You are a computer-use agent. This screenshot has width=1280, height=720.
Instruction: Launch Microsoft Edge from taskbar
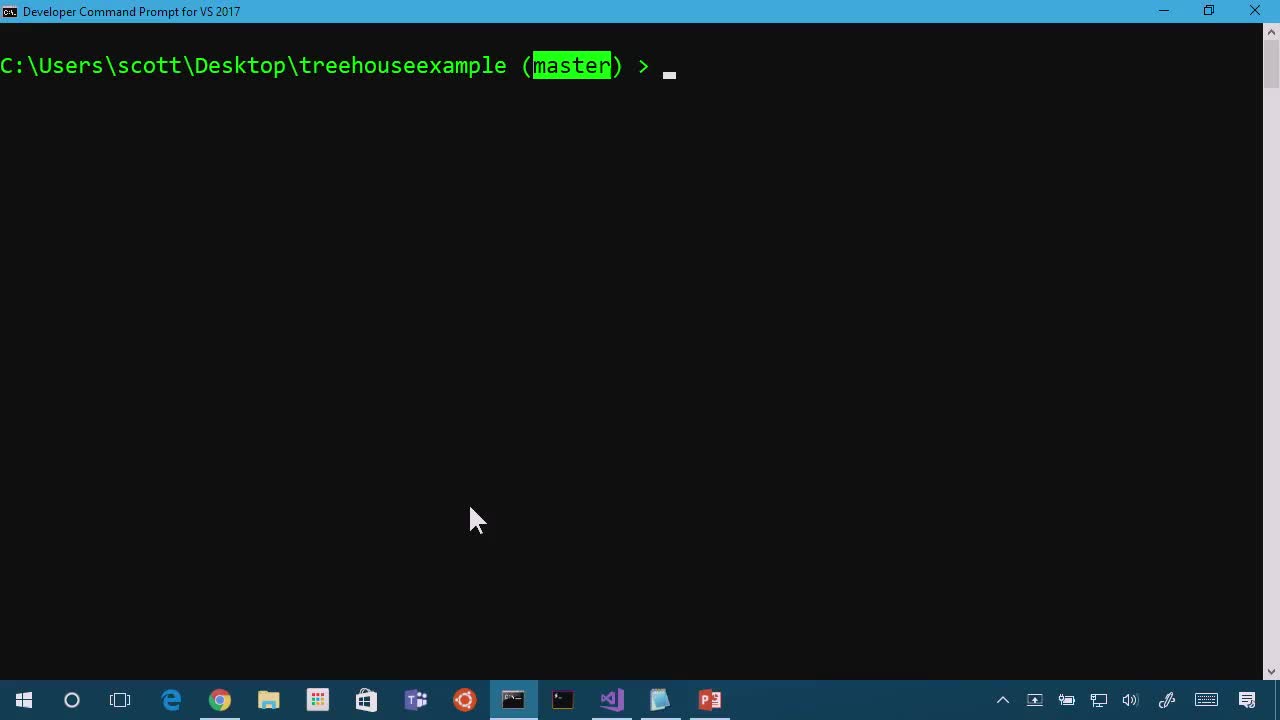coord(171,700)
